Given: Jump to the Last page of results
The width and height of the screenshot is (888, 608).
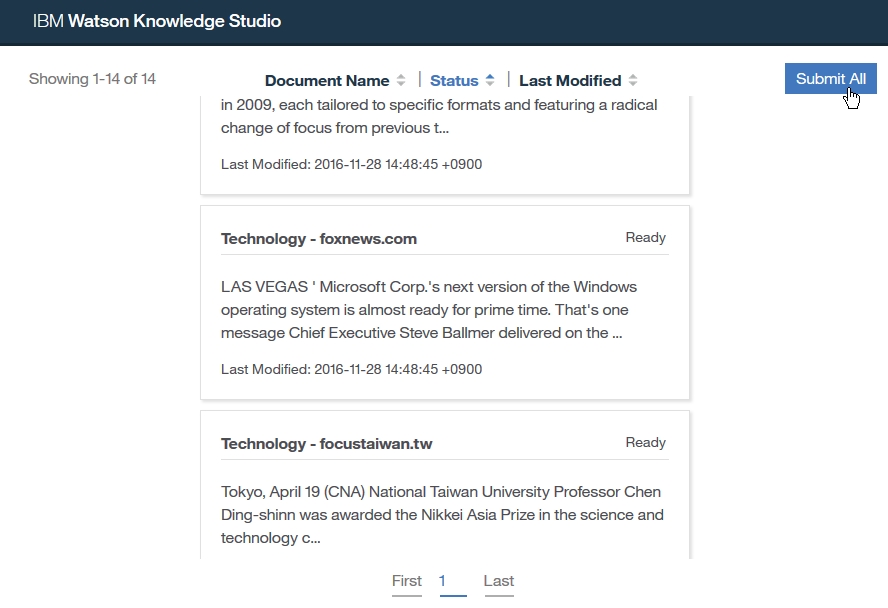Looking at the screenshot, I should 499,581.
